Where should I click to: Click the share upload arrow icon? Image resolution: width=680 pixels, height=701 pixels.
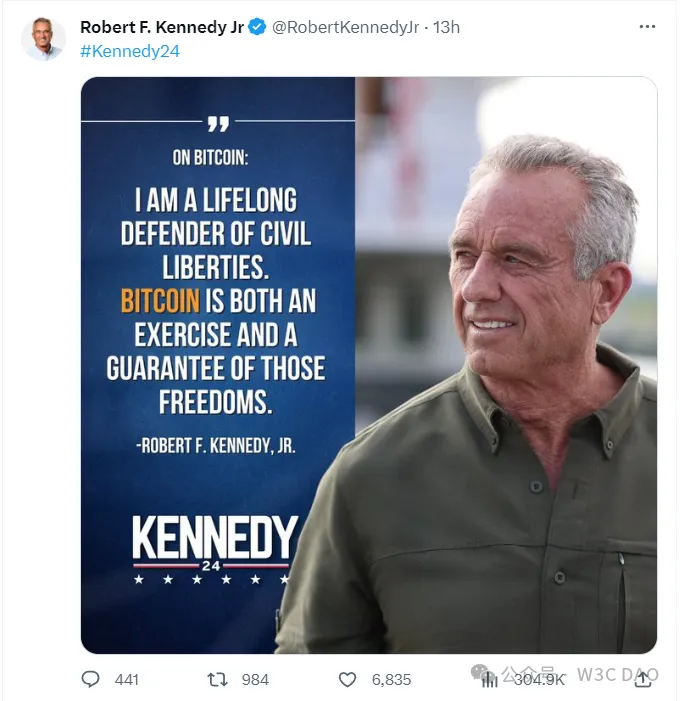point(644,679)
